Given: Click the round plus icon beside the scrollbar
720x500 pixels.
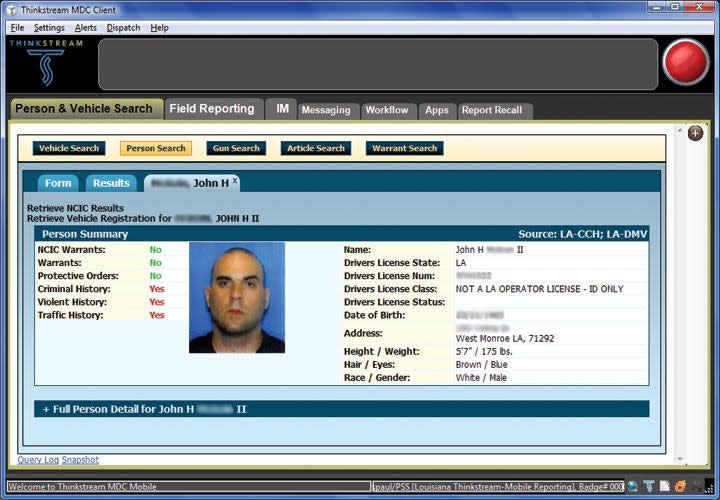Looking at the screenshot, I should point(695,133).
